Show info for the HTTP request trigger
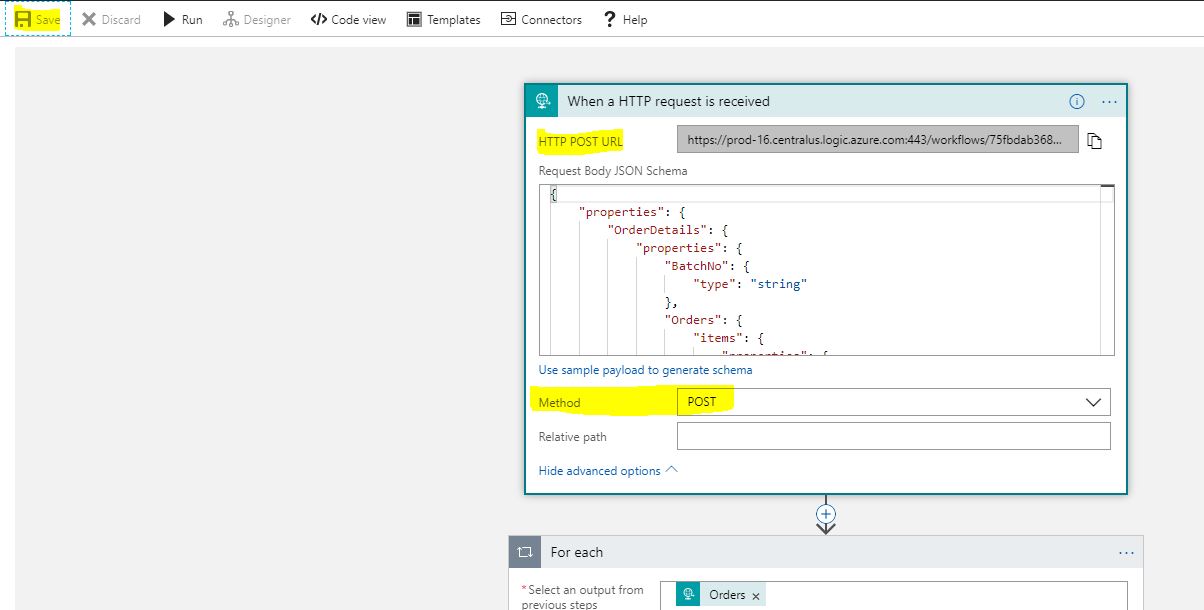Viewport: 1204px width, 610px height. [1077, 101]
